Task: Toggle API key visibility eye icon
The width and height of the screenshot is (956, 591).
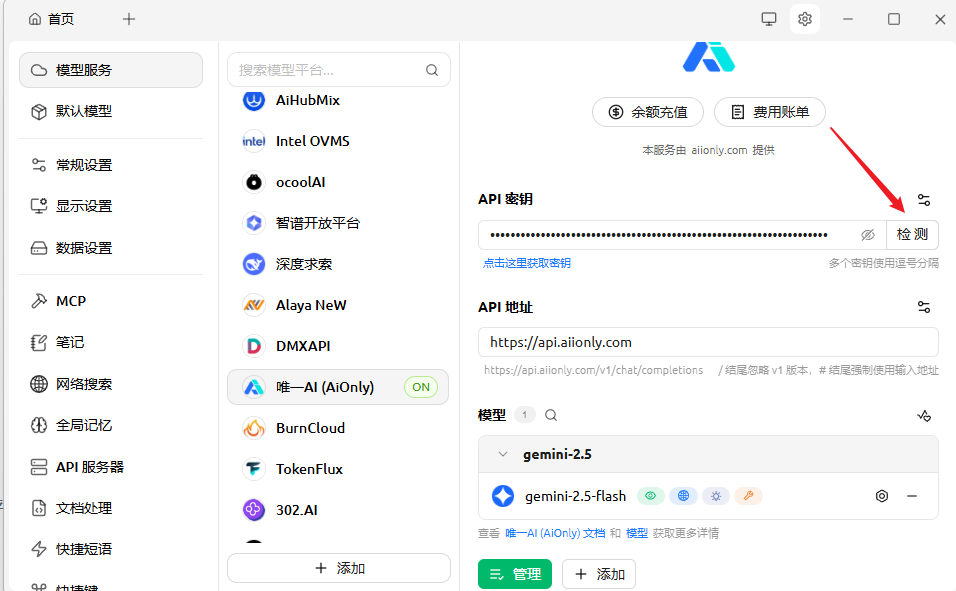Action: (x=868, y=235)
